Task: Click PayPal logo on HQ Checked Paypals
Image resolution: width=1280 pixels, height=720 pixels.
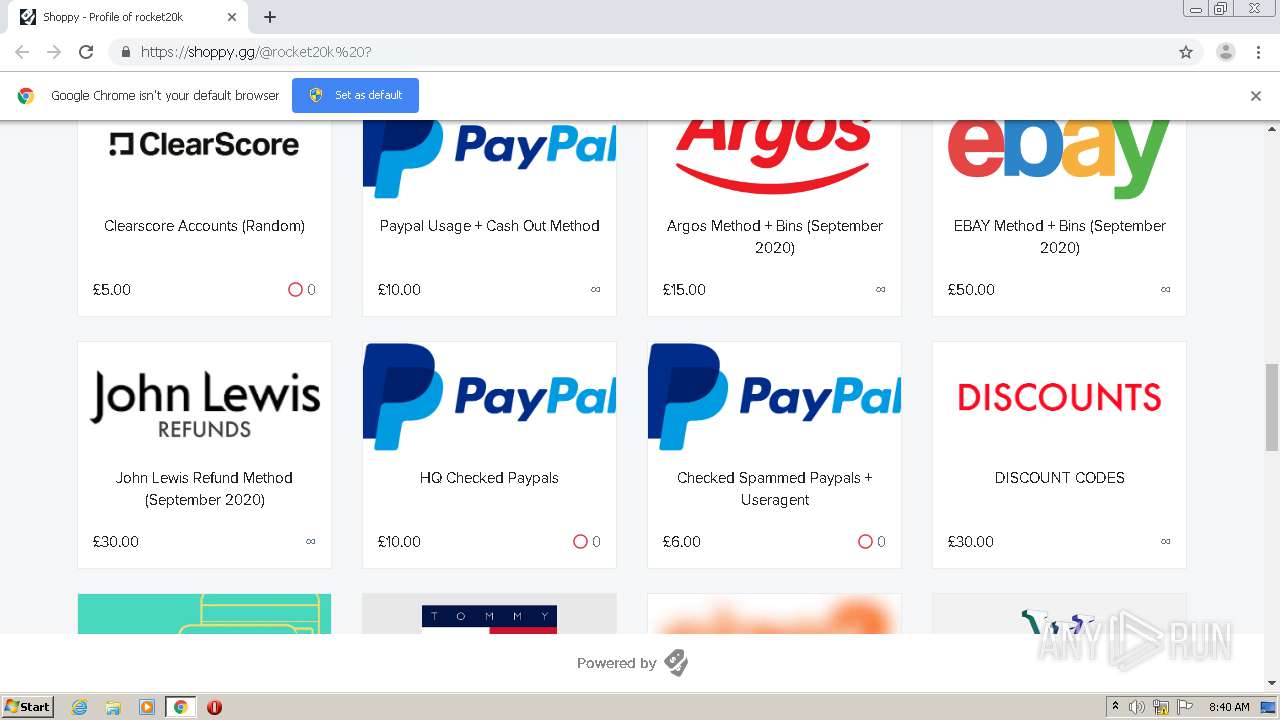Action: 489,397
